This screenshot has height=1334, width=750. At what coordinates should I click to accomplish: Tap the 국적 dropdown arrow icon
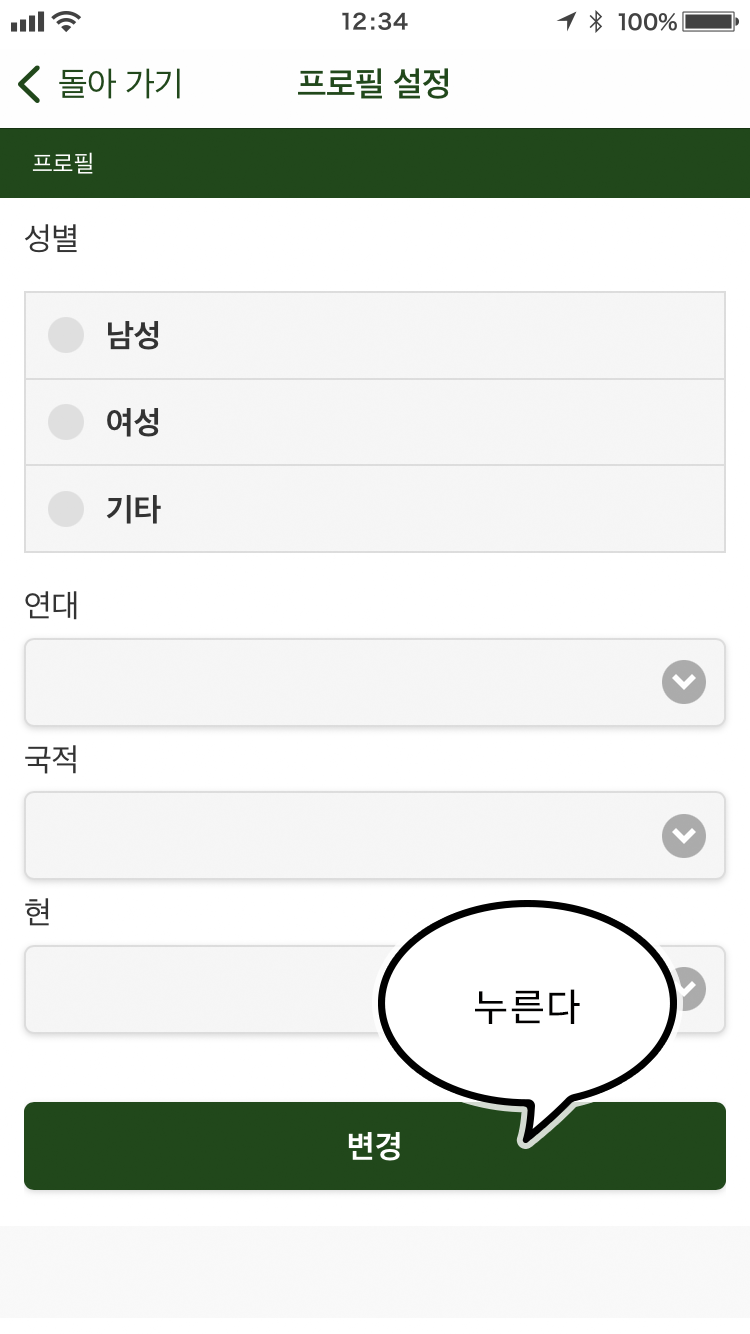(x=684, y=836)
